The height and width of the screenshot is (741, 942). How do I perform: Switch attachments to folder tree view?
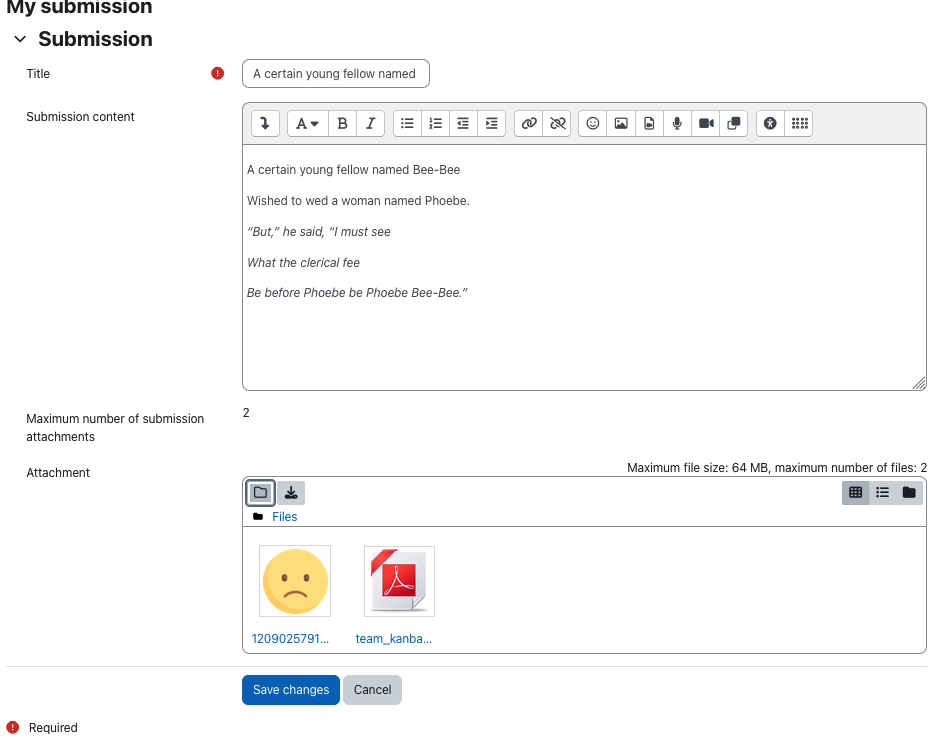[909, 493]
